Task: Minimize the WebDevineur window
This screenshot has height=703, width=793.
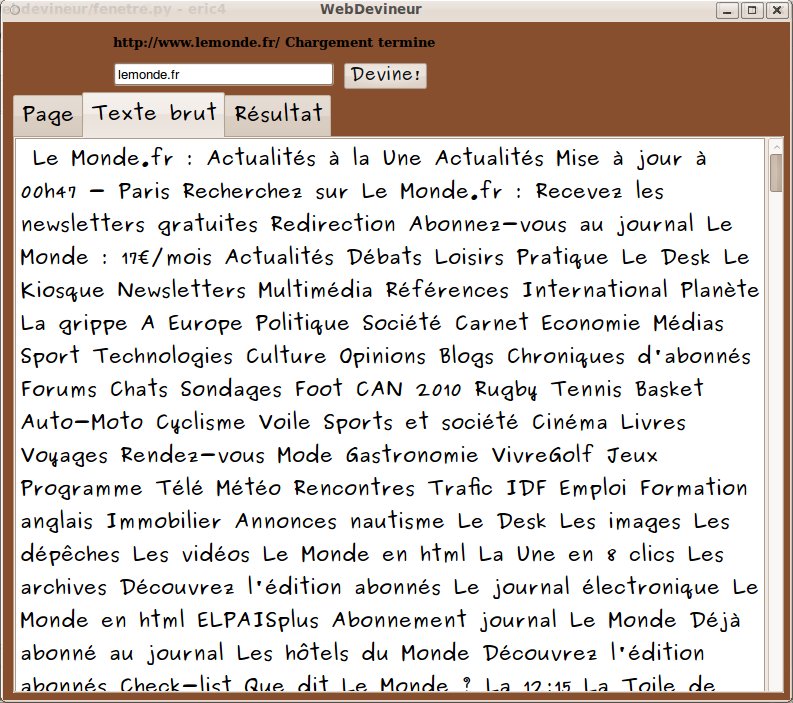Action: coord(727,10)
